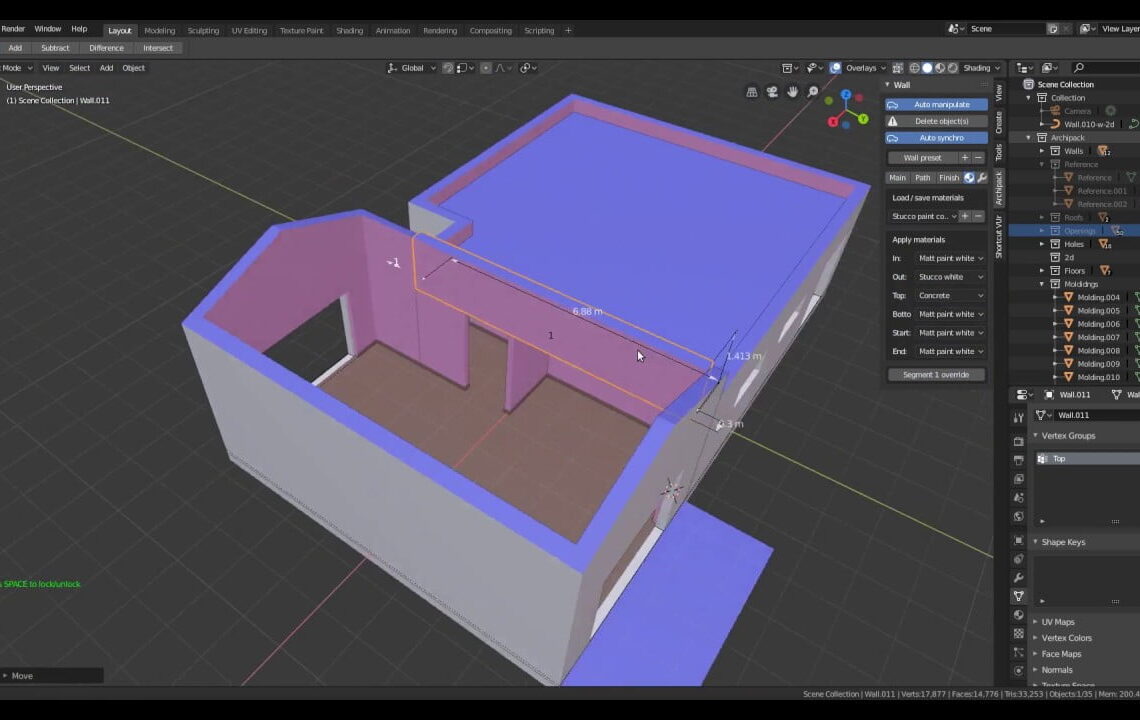This screenshot has height=720, width=1140.
Task: Click the Segment 1 override button
Action: pyautogui.click(x=935, y=374)
